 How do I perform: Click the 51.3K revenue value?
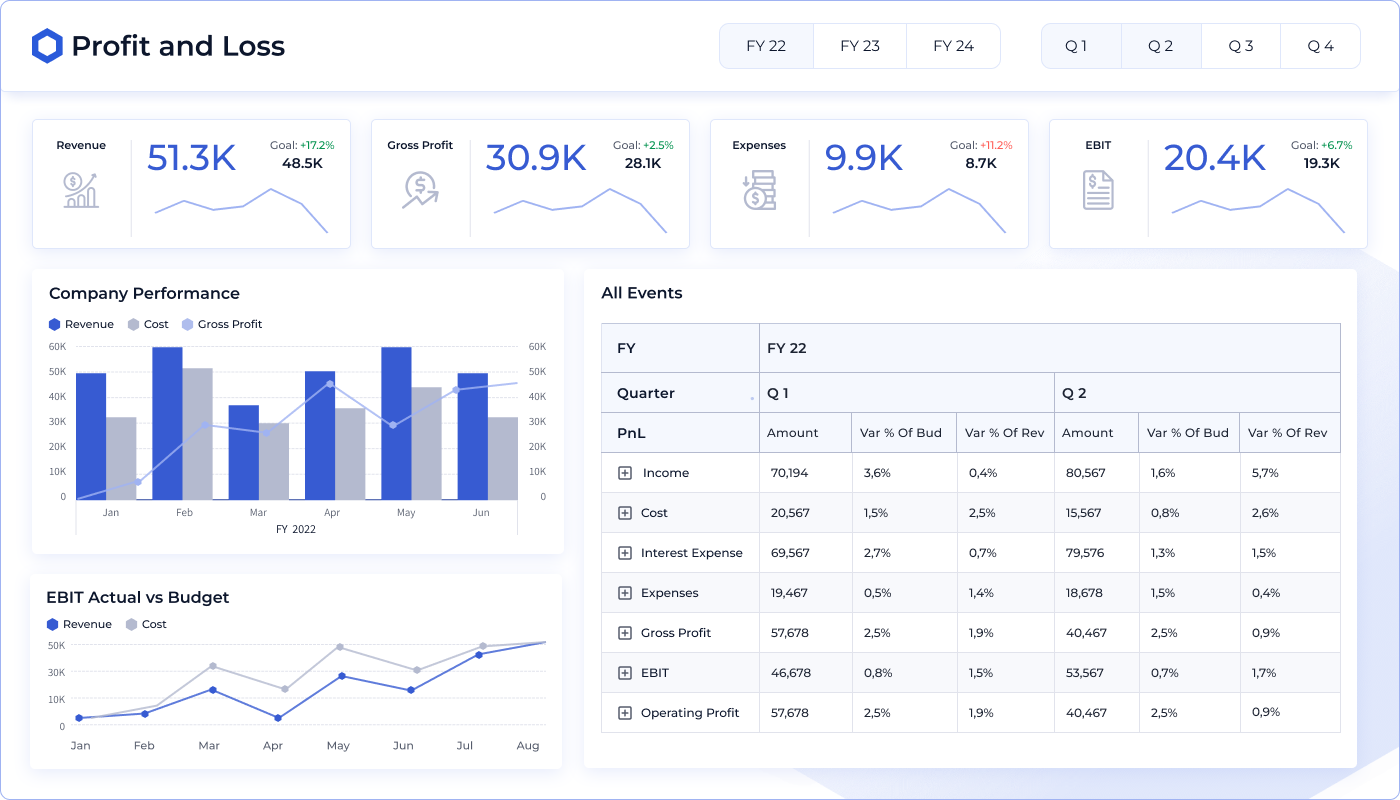(191, 158)
